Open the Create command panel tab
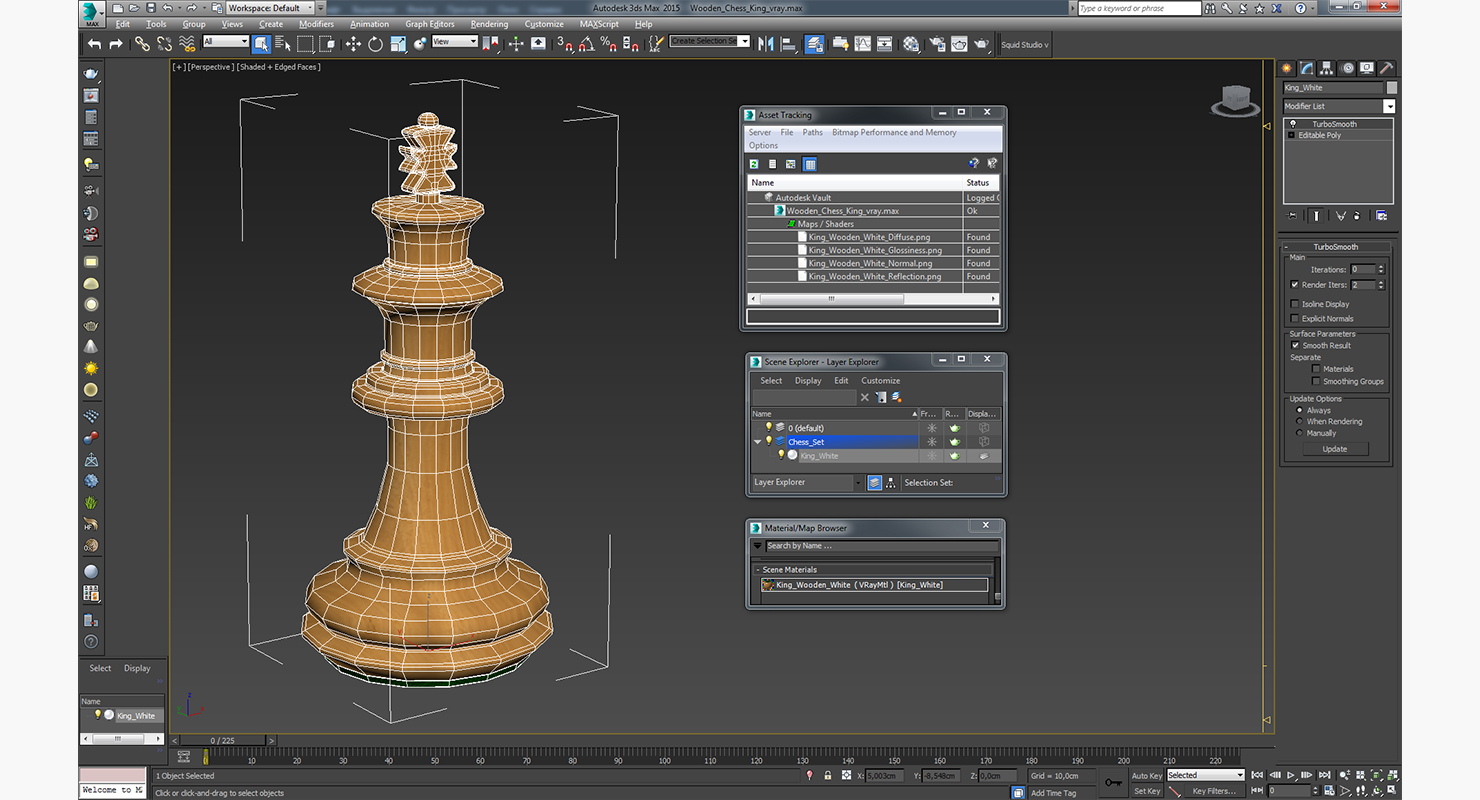The height and width of the screenshot is (800, 1480). [1287, 68]
